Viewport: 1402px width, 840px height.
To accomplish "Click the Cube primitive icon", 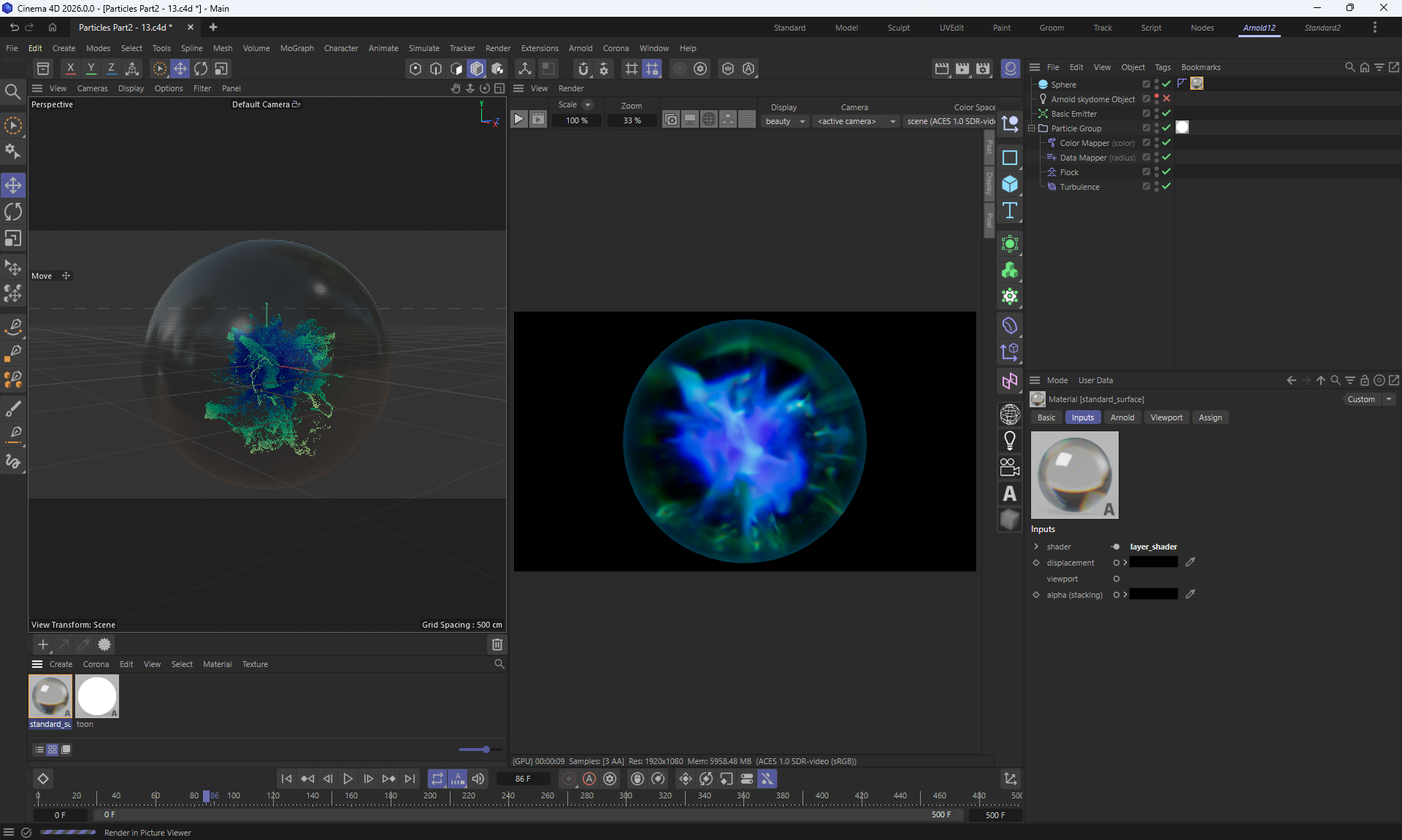I will [1010, 184].
